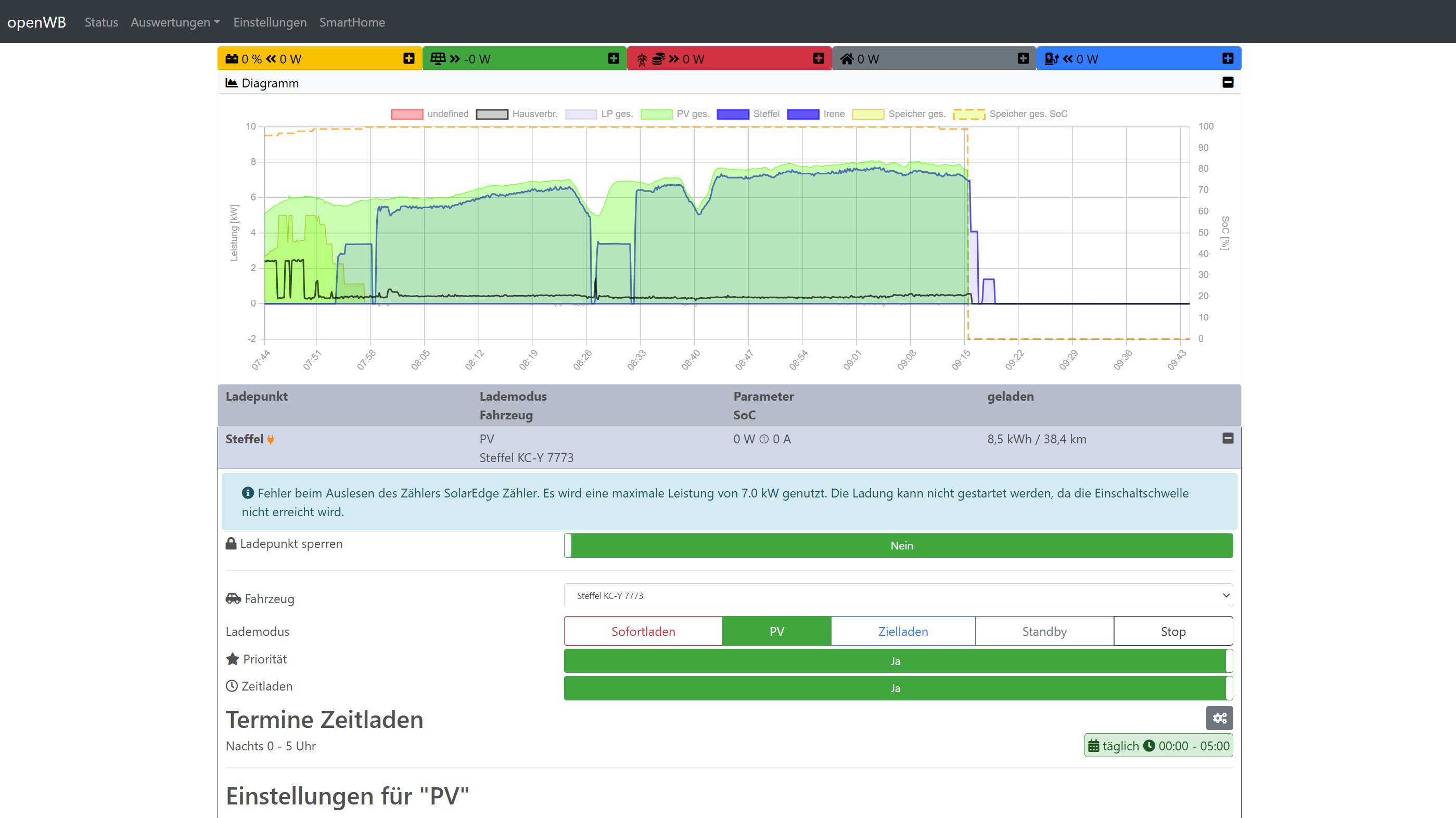Image resolution: width=1456 pixels, height=818 pixels.
Task: Open the Fahrzeug vehicle dropdown
Action: click(x=898, y=595)
